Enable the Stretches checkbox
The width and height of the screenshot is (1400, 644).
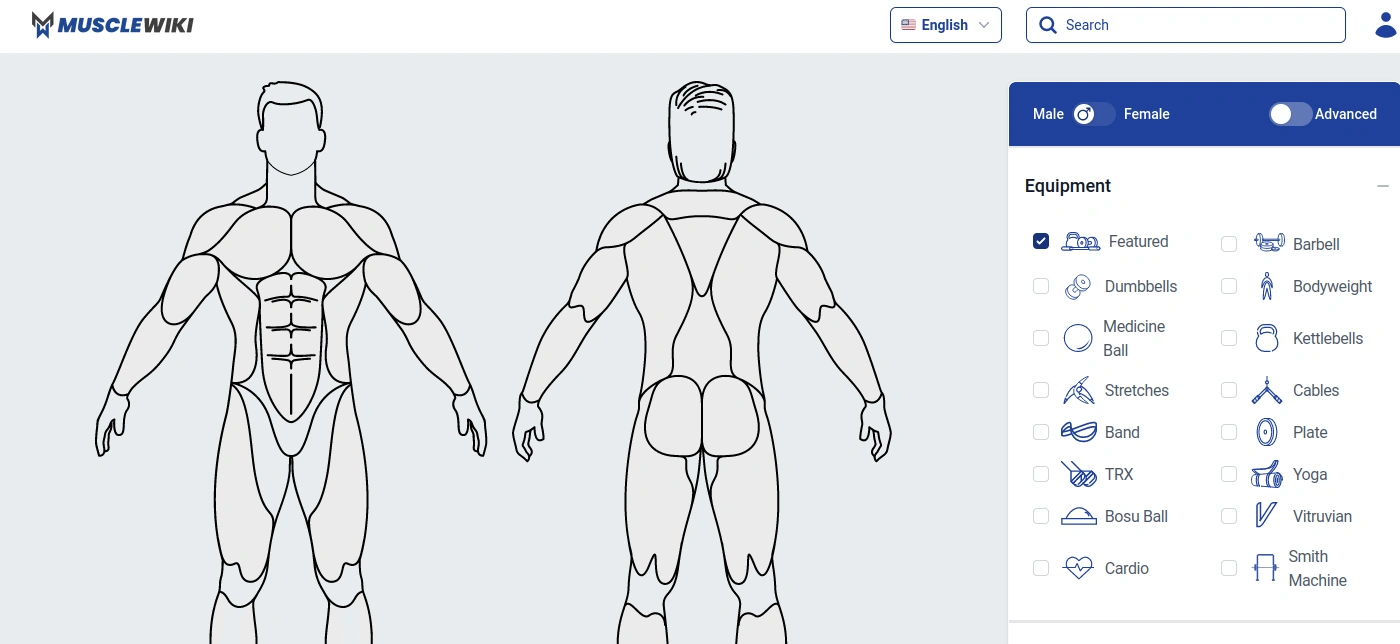click(x=1041, y=390)
